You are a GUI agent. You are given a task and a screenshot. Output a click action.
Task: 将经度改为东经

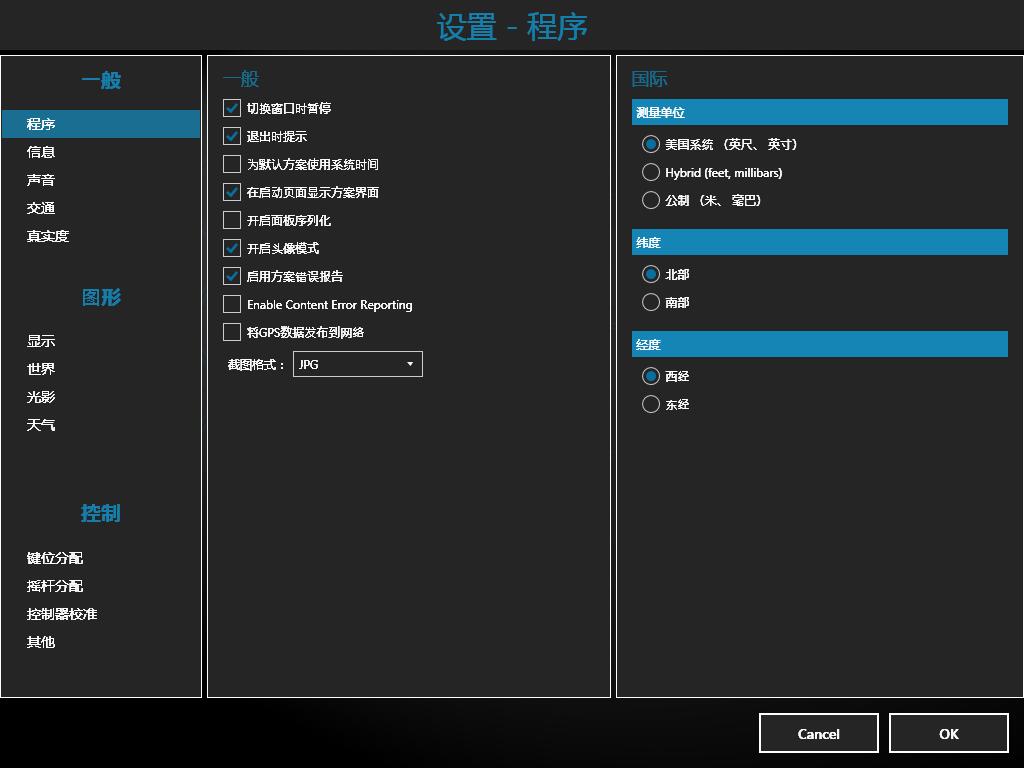[651, 404]
